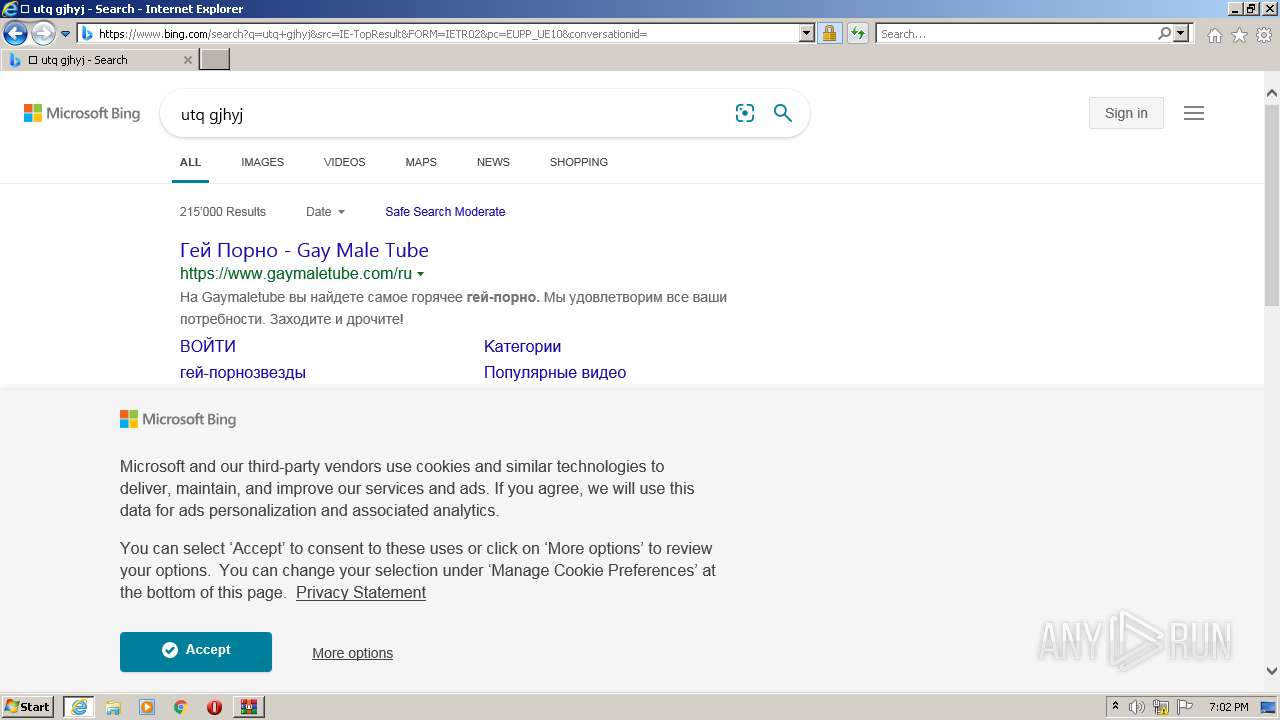Open the Opera taskbar icon
This screenshot has width=1280, height=720.
(214, 707)
